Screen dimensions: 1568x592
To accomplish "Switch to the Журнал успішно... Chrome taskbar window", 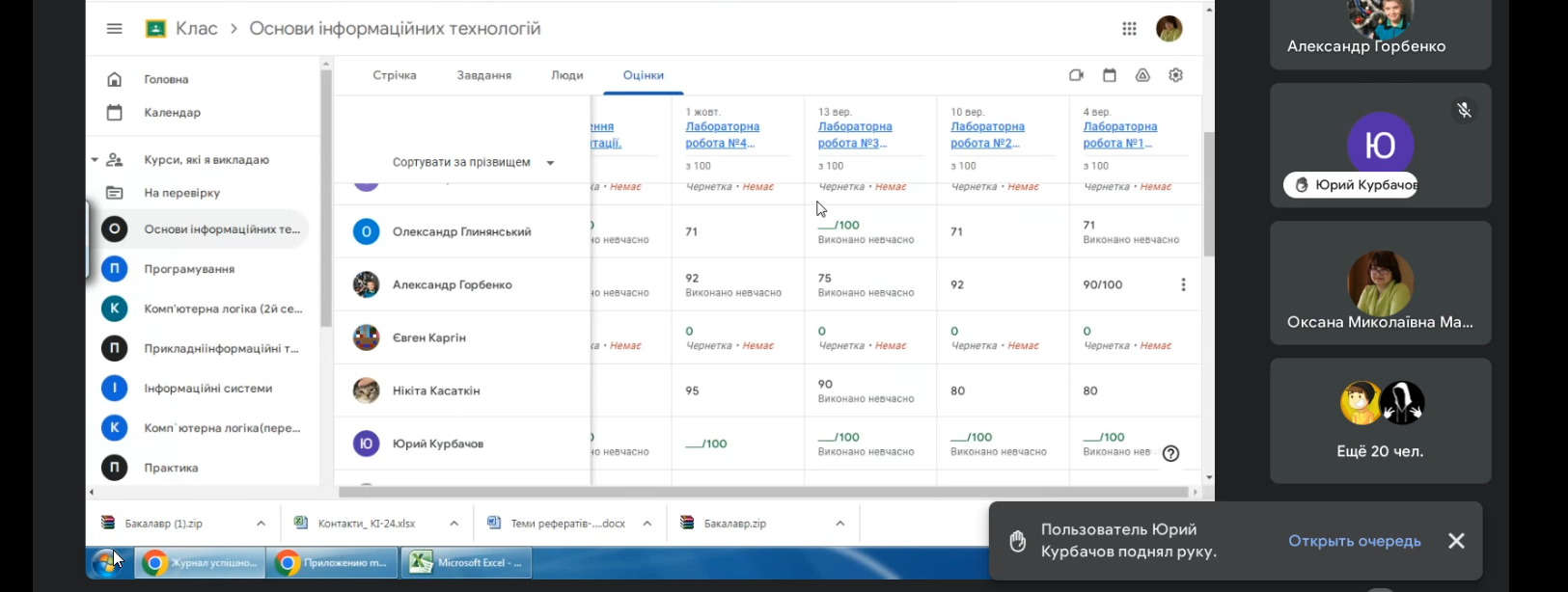I will click(x=200, y=562).
